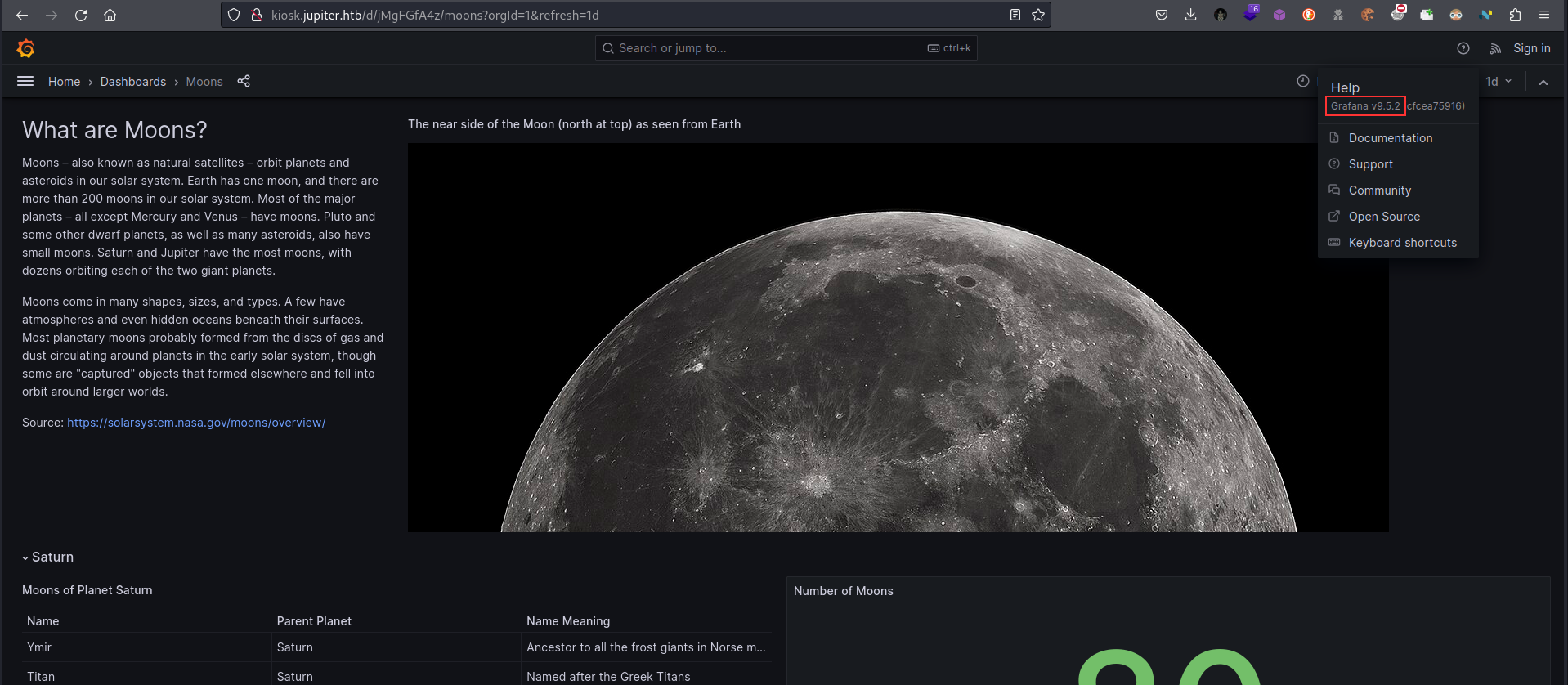Viewport: 1568px width, 685px height.
Task: Click the time picker clock icon
Action: (1303, 81)
